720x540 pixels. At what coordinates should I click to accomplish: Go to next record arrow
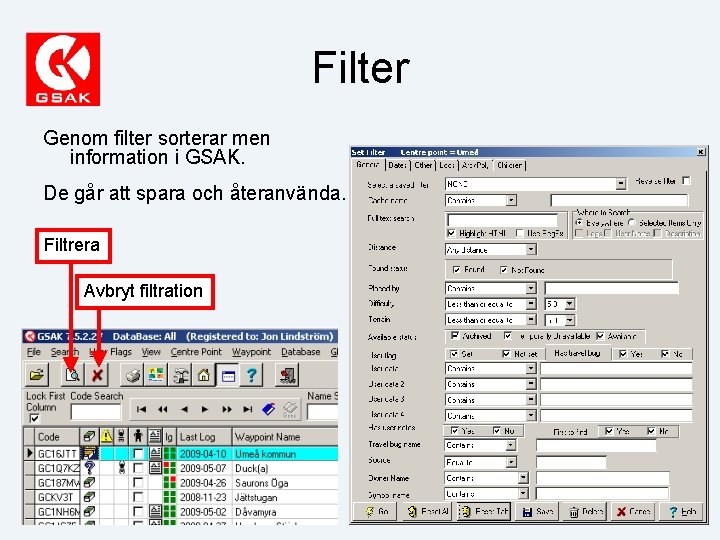pyautogui.click(x=205, y=409)
